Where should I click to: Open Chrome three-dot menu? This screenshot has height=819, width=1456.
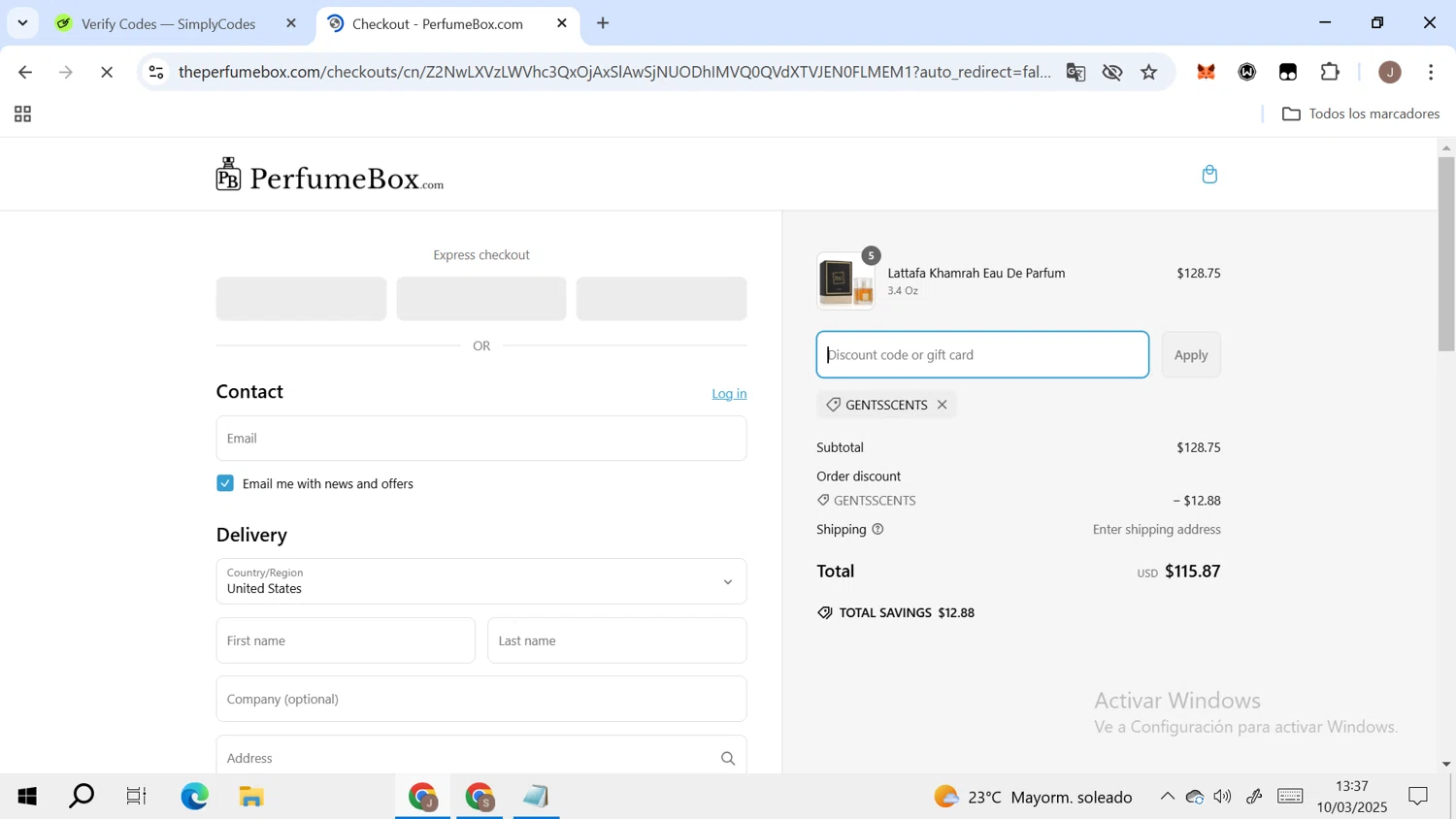pos(1431,72)
